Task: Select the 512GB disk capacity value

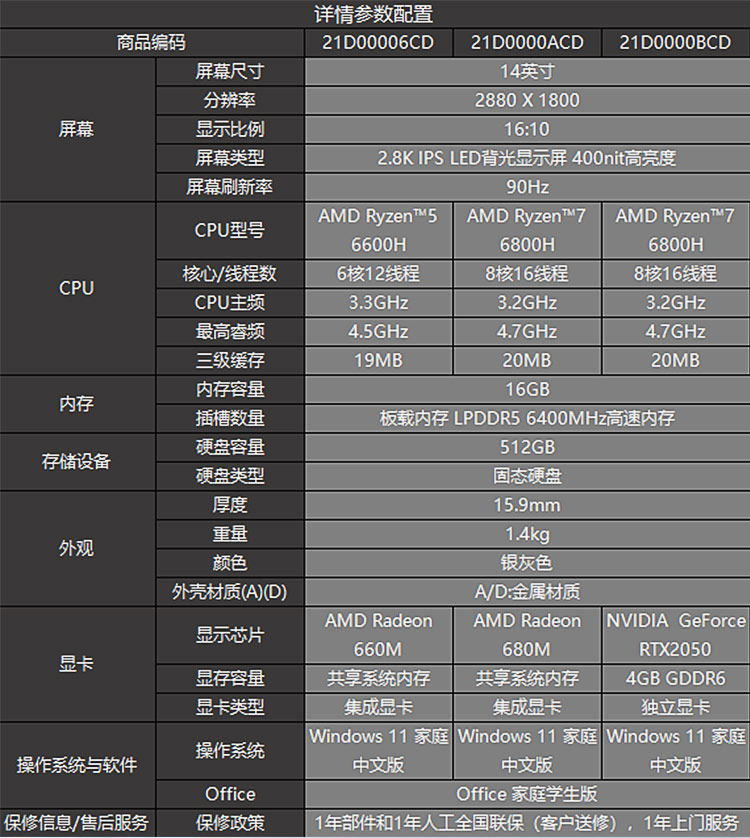Action: pyautogui.click(x=527, y=447)
